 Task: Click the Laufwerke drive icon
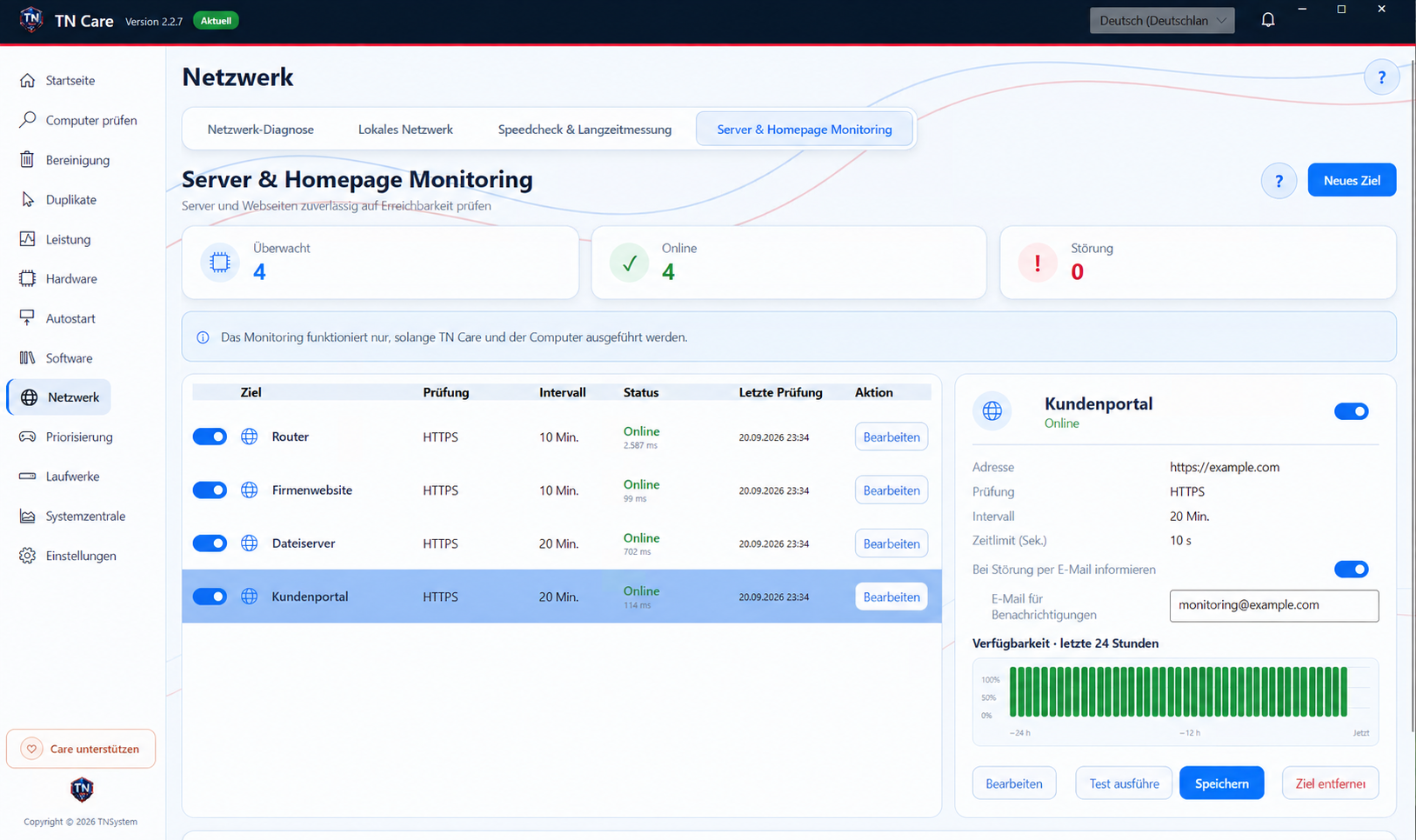[28, 477]
